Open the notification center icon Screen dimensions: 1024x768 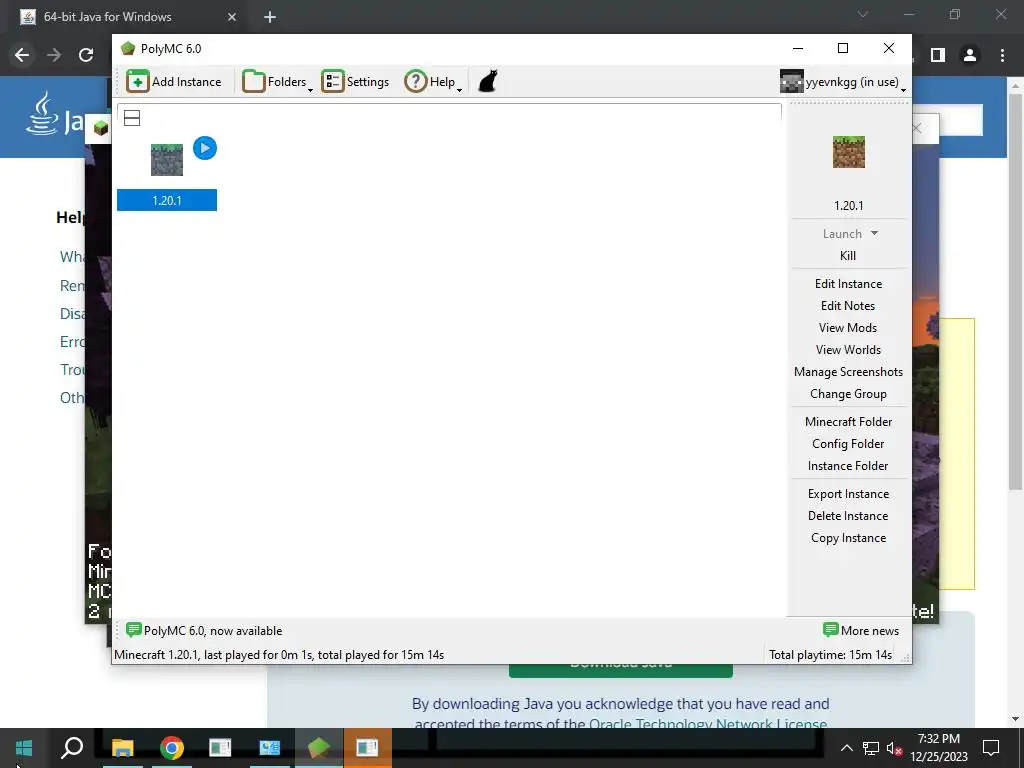pos(991,748)
